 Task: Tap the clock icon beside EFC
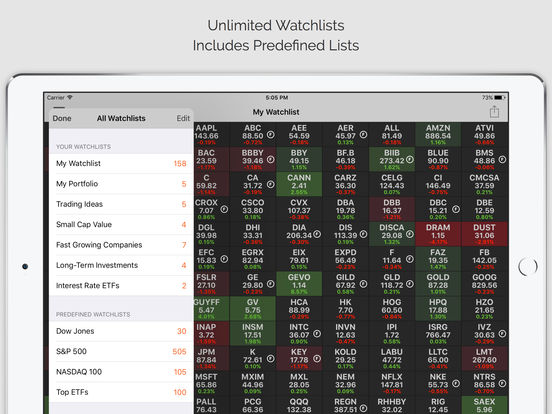pyautogui.click(x=224, y=259)
